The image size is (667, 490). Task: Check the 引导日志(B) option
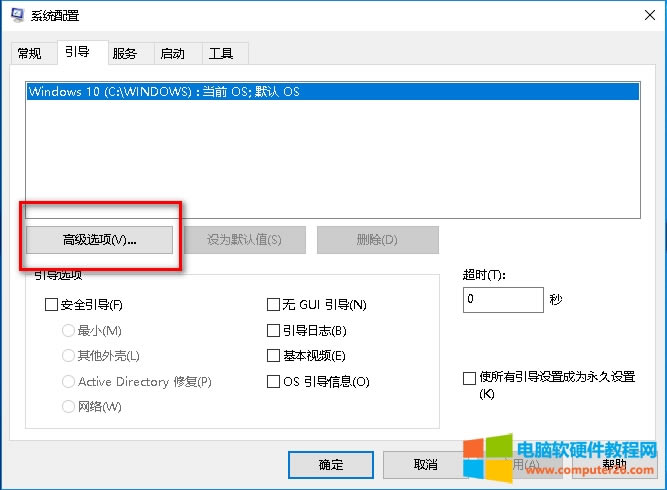(274, 330)
